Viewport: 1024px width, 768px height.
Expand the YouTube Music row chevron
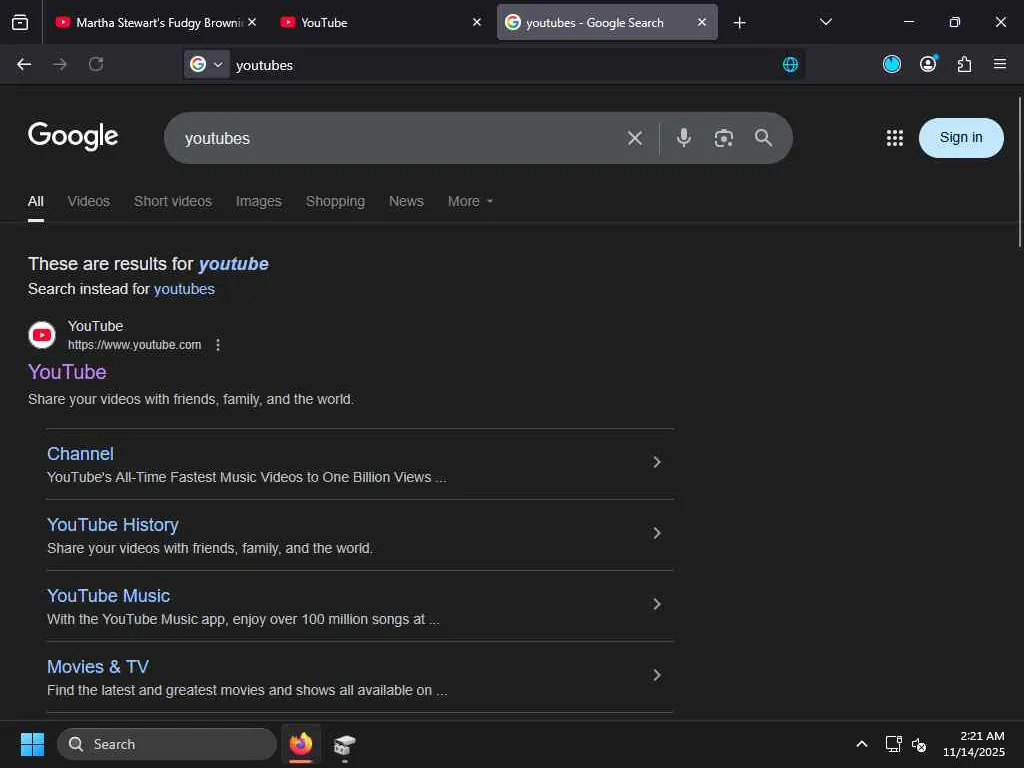point(657,604)
